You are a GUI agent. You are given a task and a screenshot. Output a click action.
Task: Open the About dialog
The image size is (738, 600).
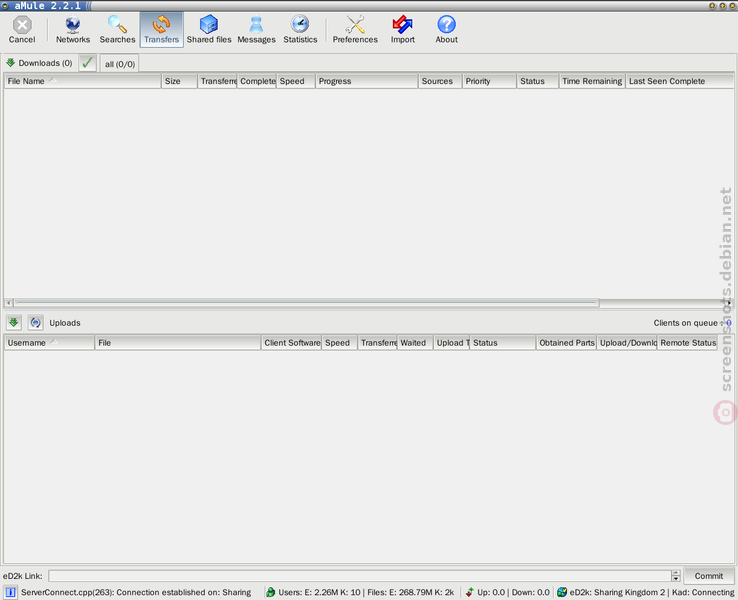click(x=446, y=30)
